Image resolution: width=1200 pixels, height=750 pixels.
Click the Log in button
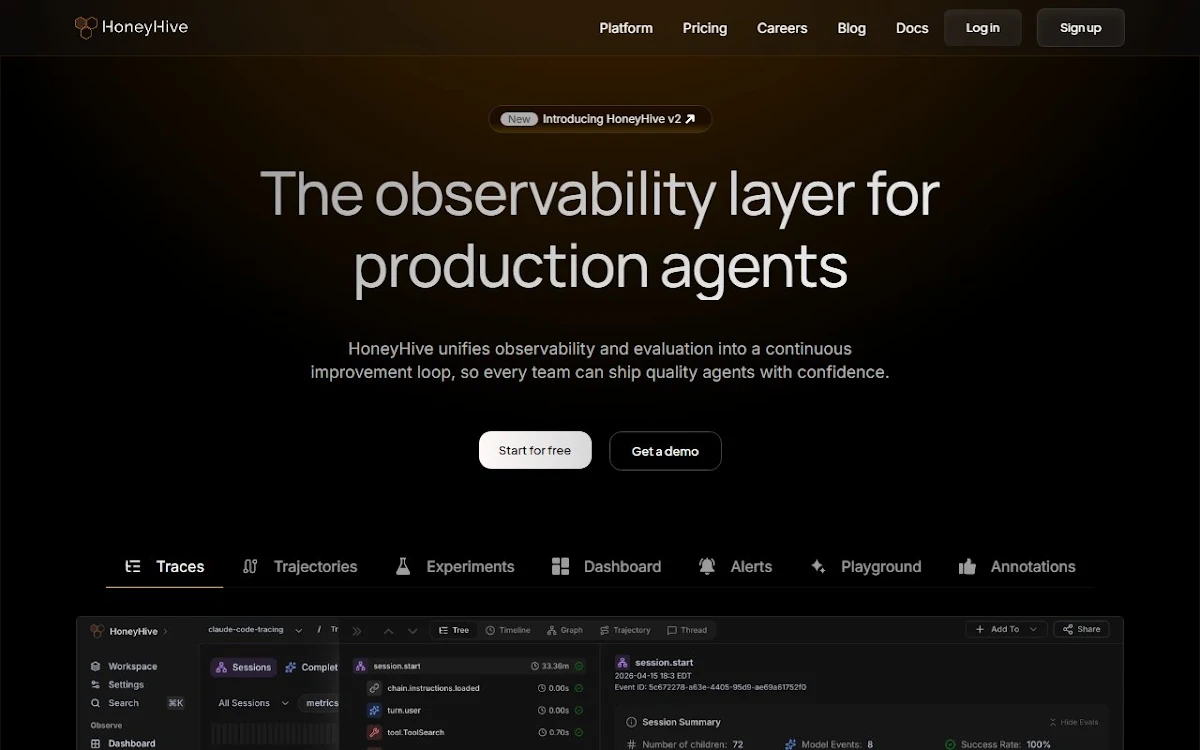(983, 28)
